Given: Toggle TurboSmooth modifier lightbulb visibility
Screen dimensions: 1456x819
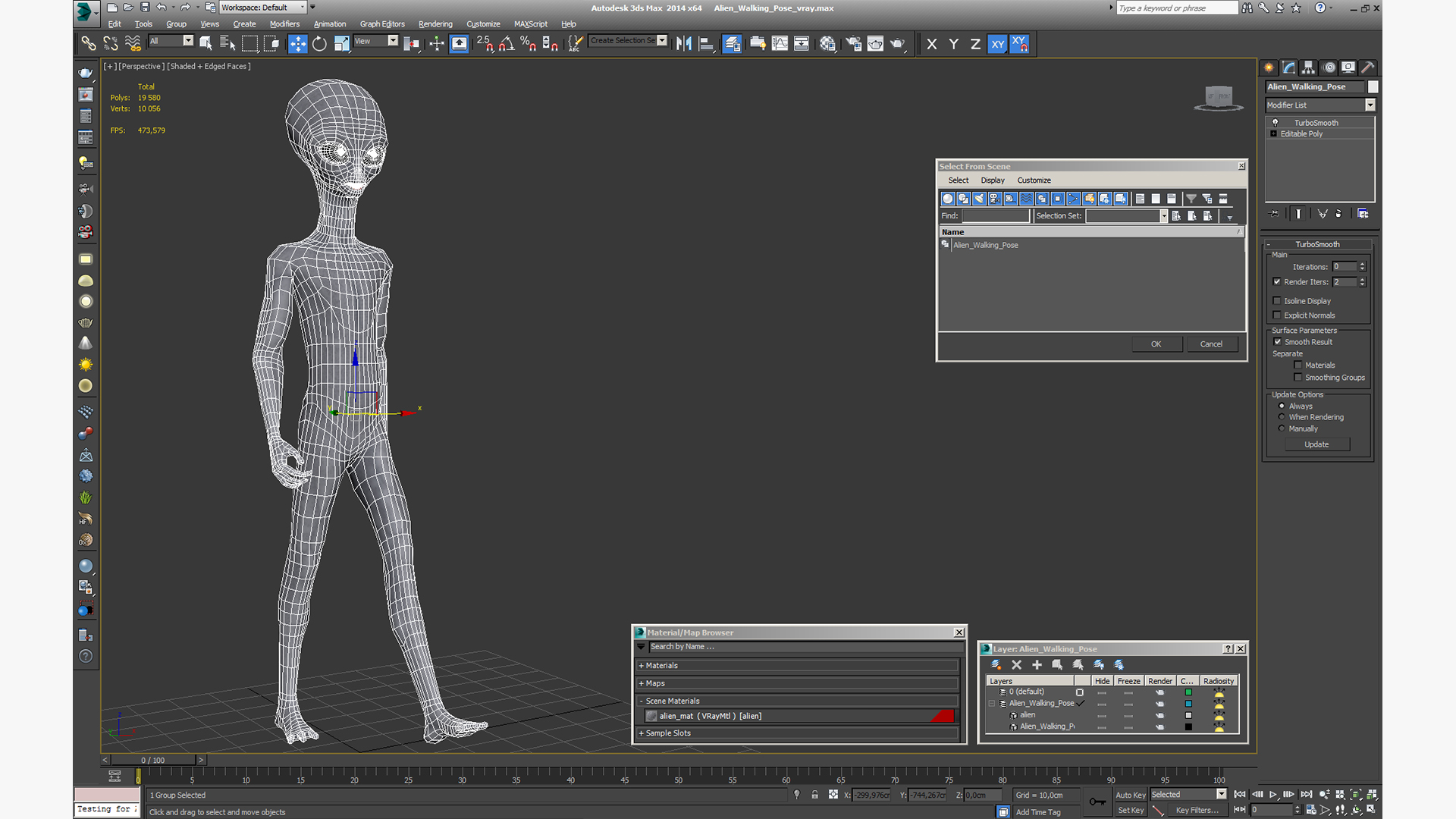Looking at the screenshot, I should (1275, 122).
